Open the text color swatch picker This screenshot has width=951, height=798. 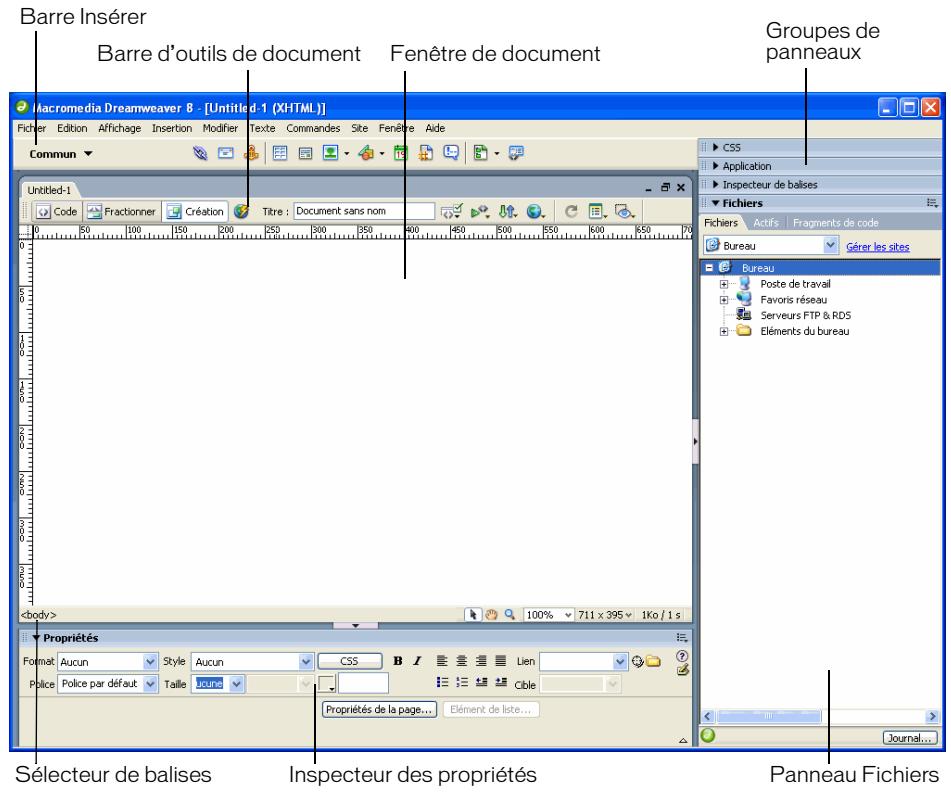point(327,684)
